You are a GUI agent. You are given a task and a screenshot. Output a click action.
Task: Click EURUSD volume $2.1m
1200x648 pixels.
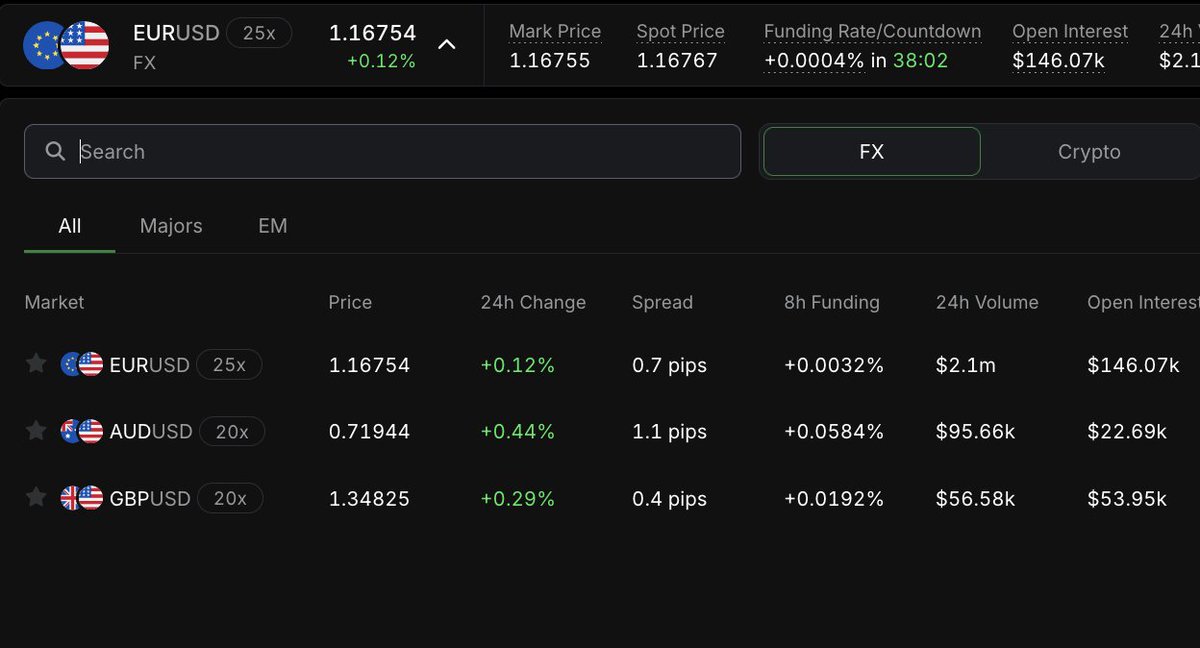[x=966, y=365]
